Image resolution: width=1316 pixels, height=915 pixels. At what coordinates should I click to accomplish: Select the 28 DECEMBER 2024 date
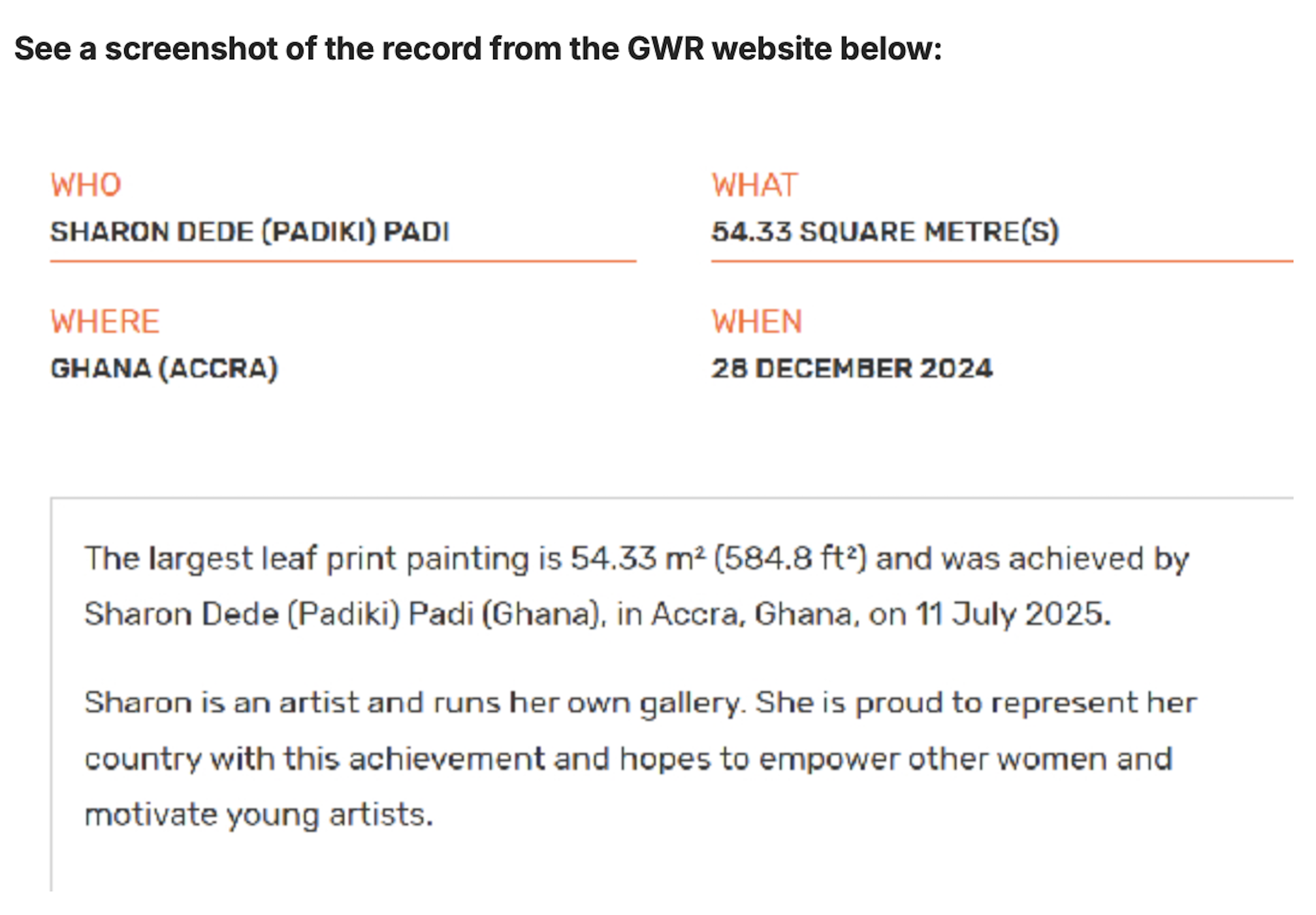[852, 369]
